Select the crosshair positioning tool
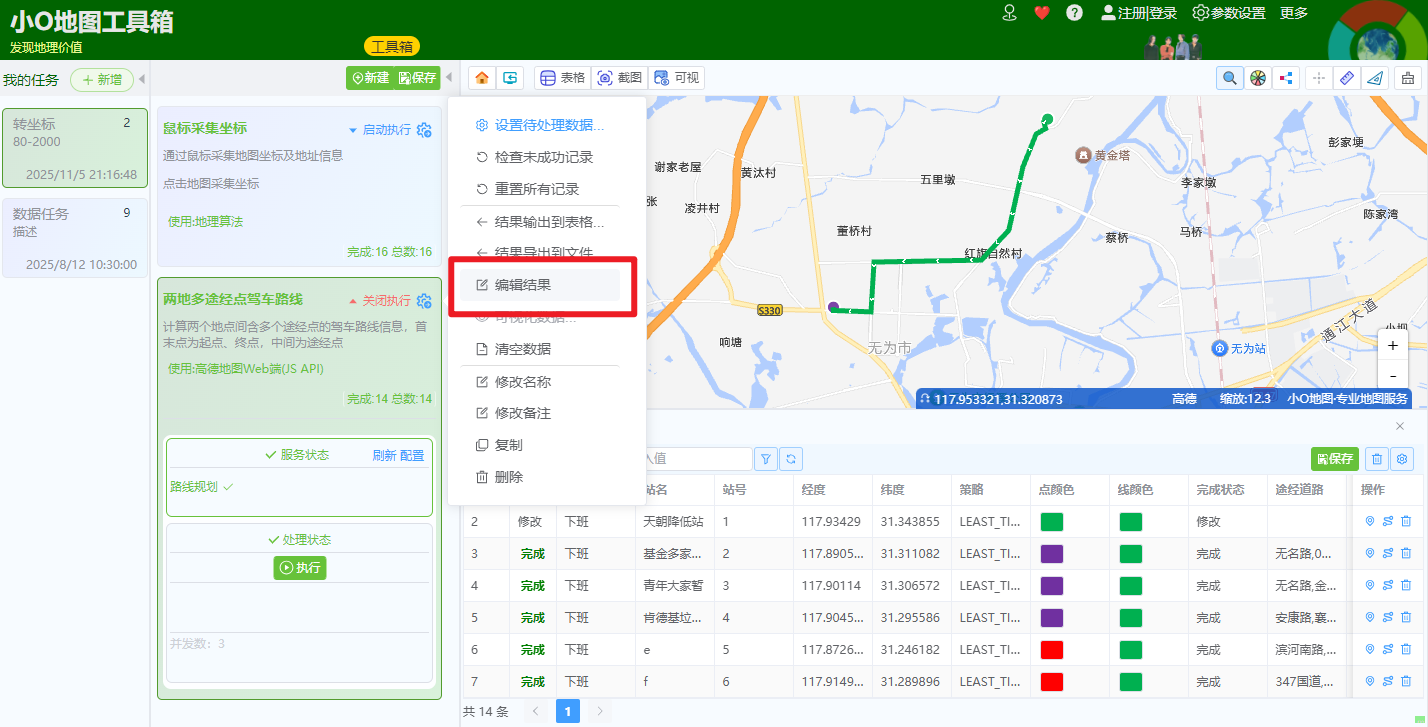The height and width of the screenshot is (727, 1428). click(1319, 78)
